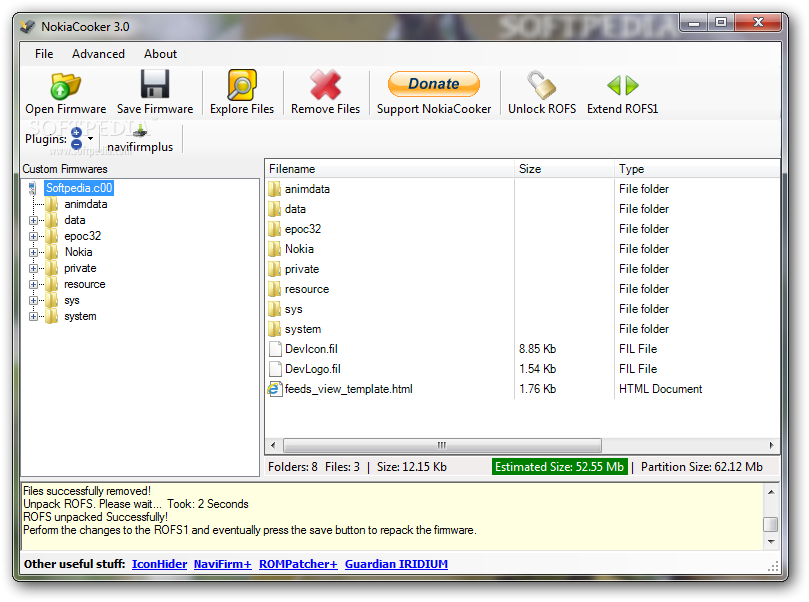
Task: Select the epoc32 folder label in tree
Action: click(x=83, y=236)
